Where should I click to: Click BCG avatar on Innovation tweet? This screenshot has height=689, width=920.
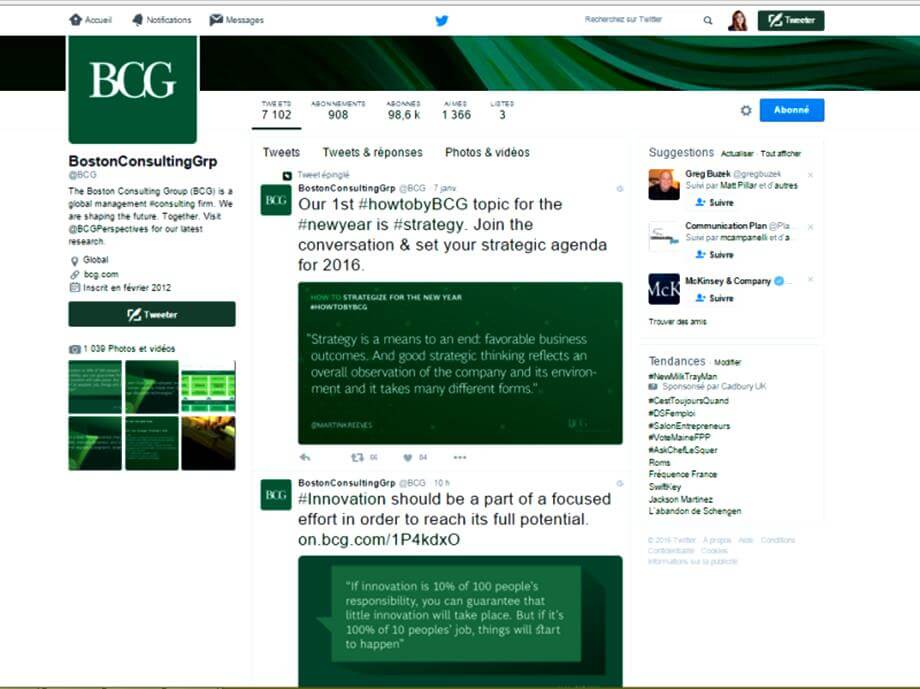click(276, 495)
